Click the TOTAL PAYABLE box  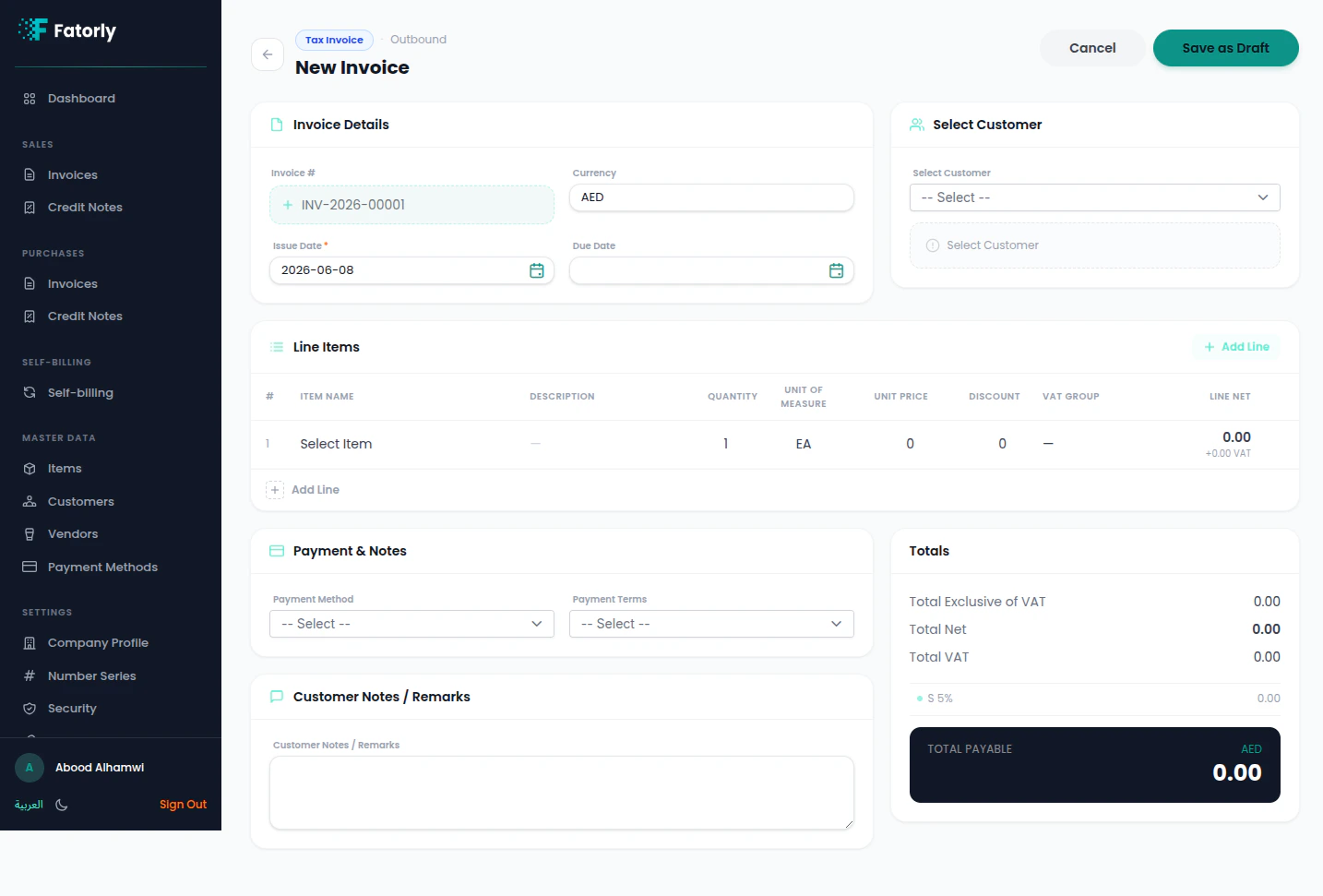[x=1095, y=765]
